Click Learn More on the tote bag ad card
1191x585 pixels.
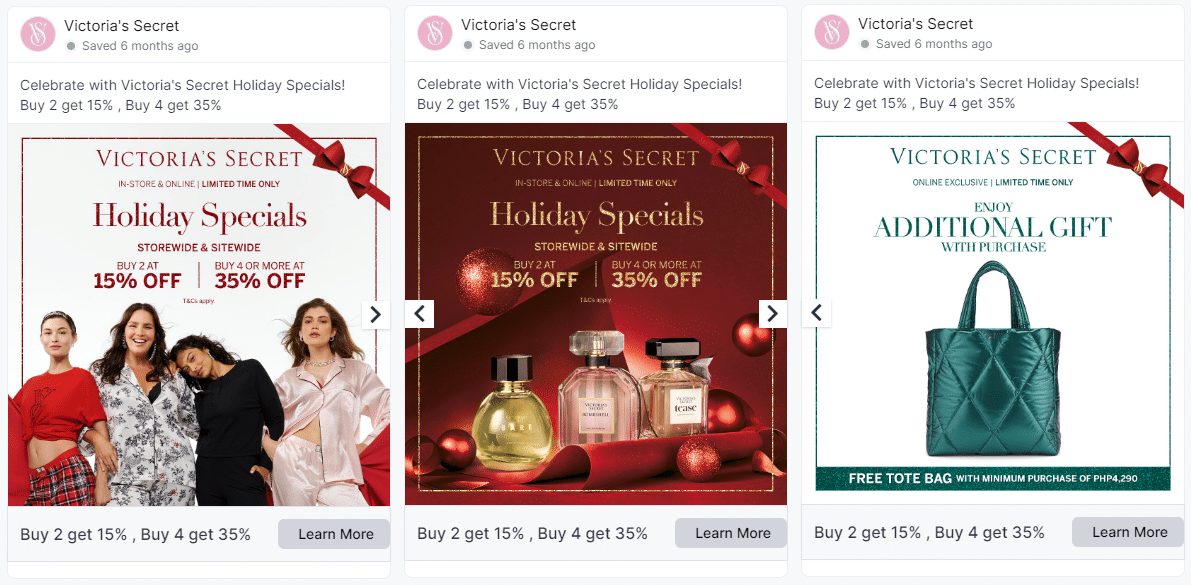point(1129,532)
